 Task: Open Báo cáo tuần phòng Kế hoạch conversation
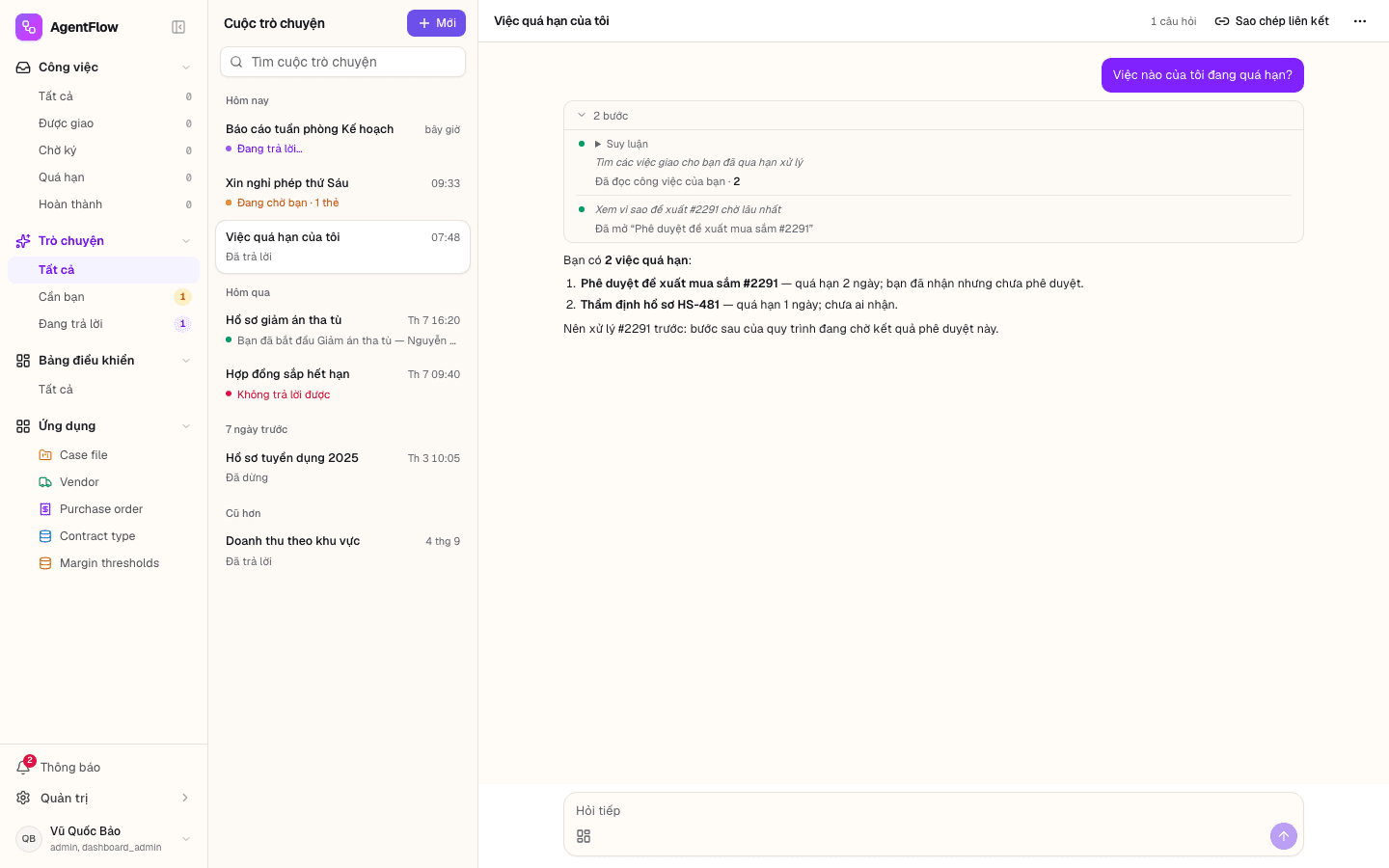[342, 139]
